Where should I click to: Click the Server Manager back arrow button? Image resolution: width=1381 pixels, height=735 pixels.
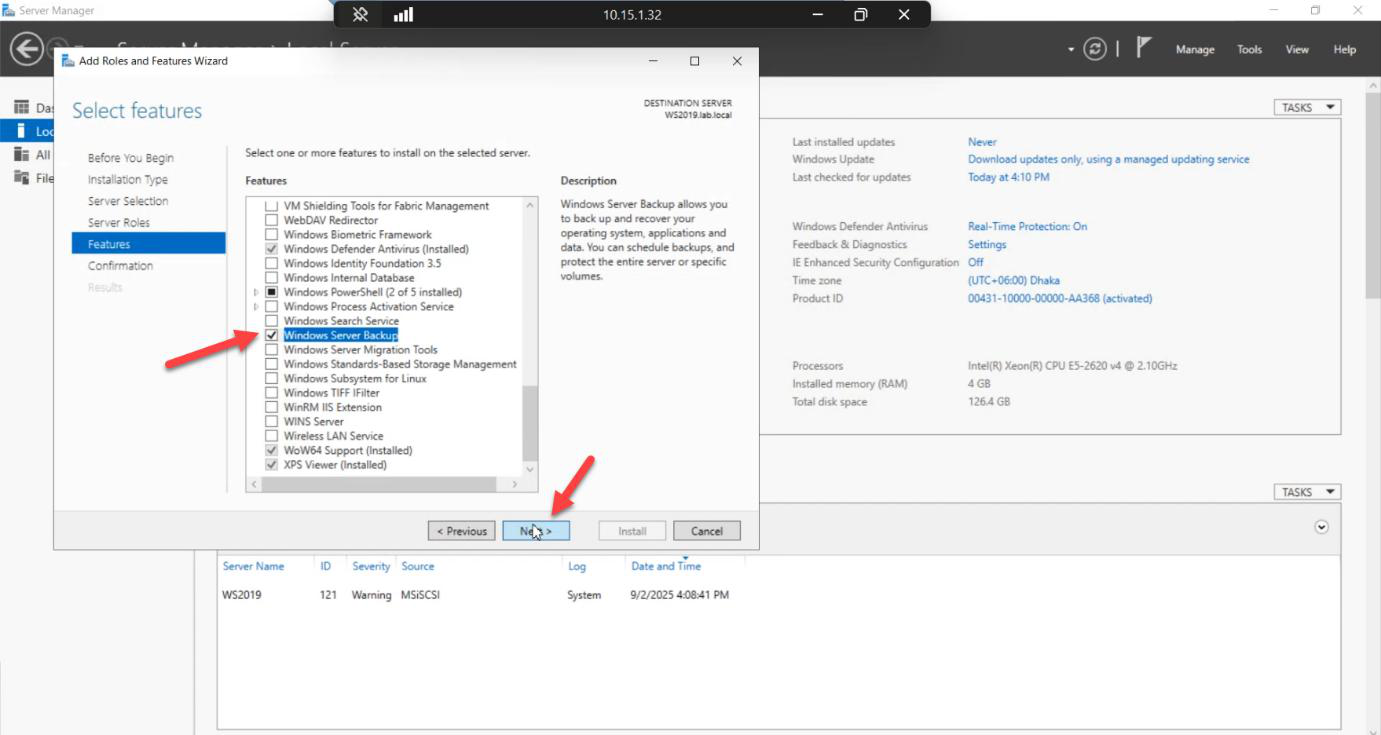pos(26,47)
